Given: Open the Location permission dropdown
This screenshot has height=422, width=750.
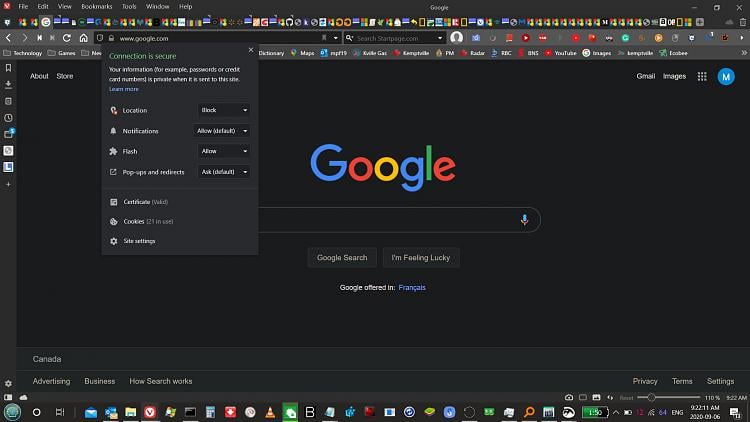Looking at the screenshot, I should [224, 110].
